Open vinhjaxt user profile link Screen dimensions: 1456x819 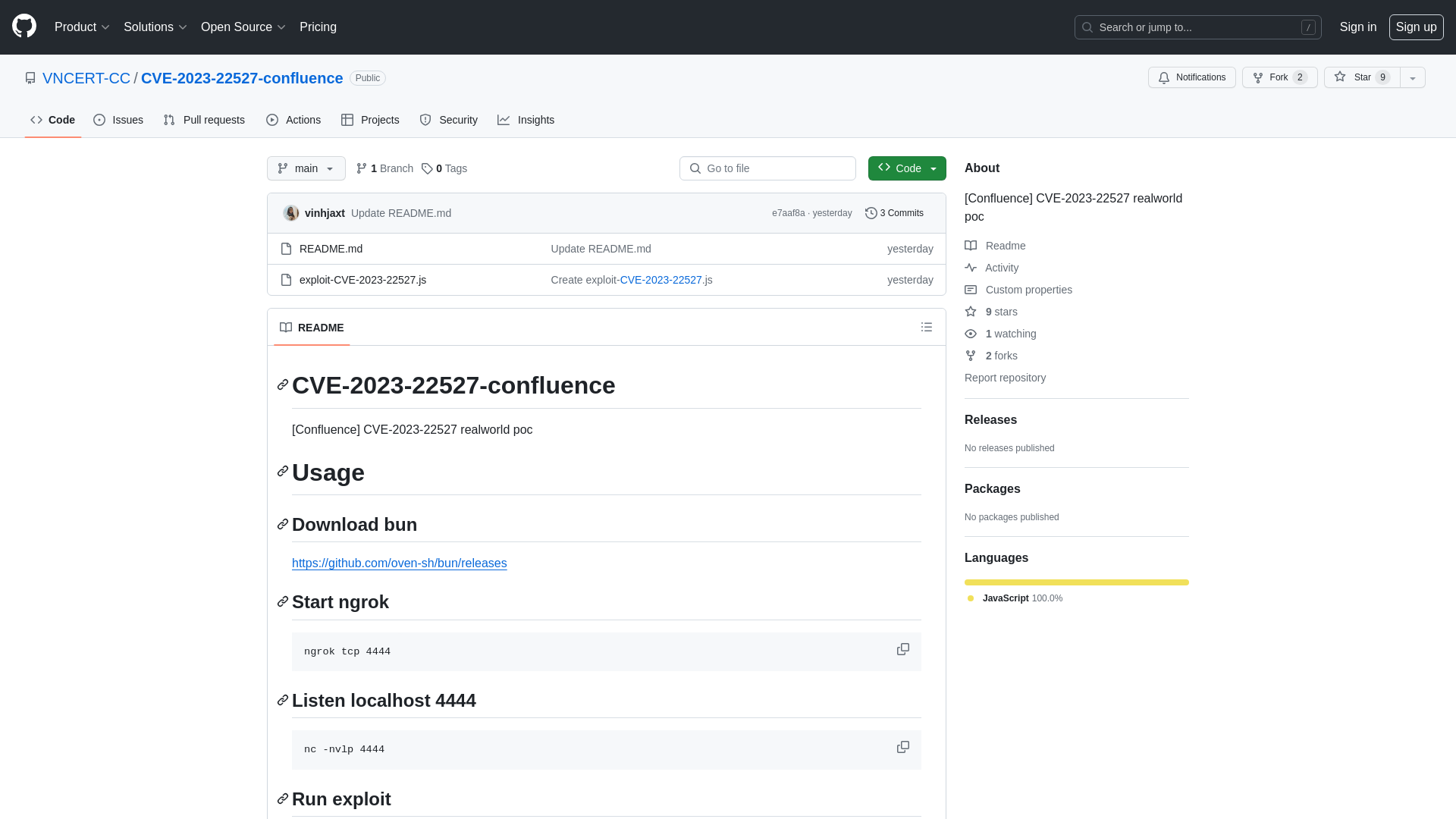tap(325, 213)
